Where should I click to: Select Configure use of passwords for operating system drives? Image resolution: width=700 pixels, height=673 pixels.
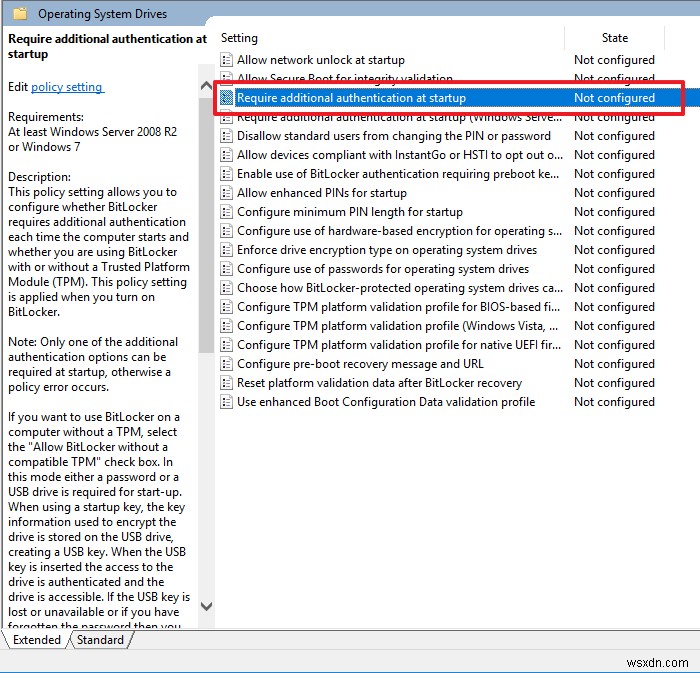point(383,269)
